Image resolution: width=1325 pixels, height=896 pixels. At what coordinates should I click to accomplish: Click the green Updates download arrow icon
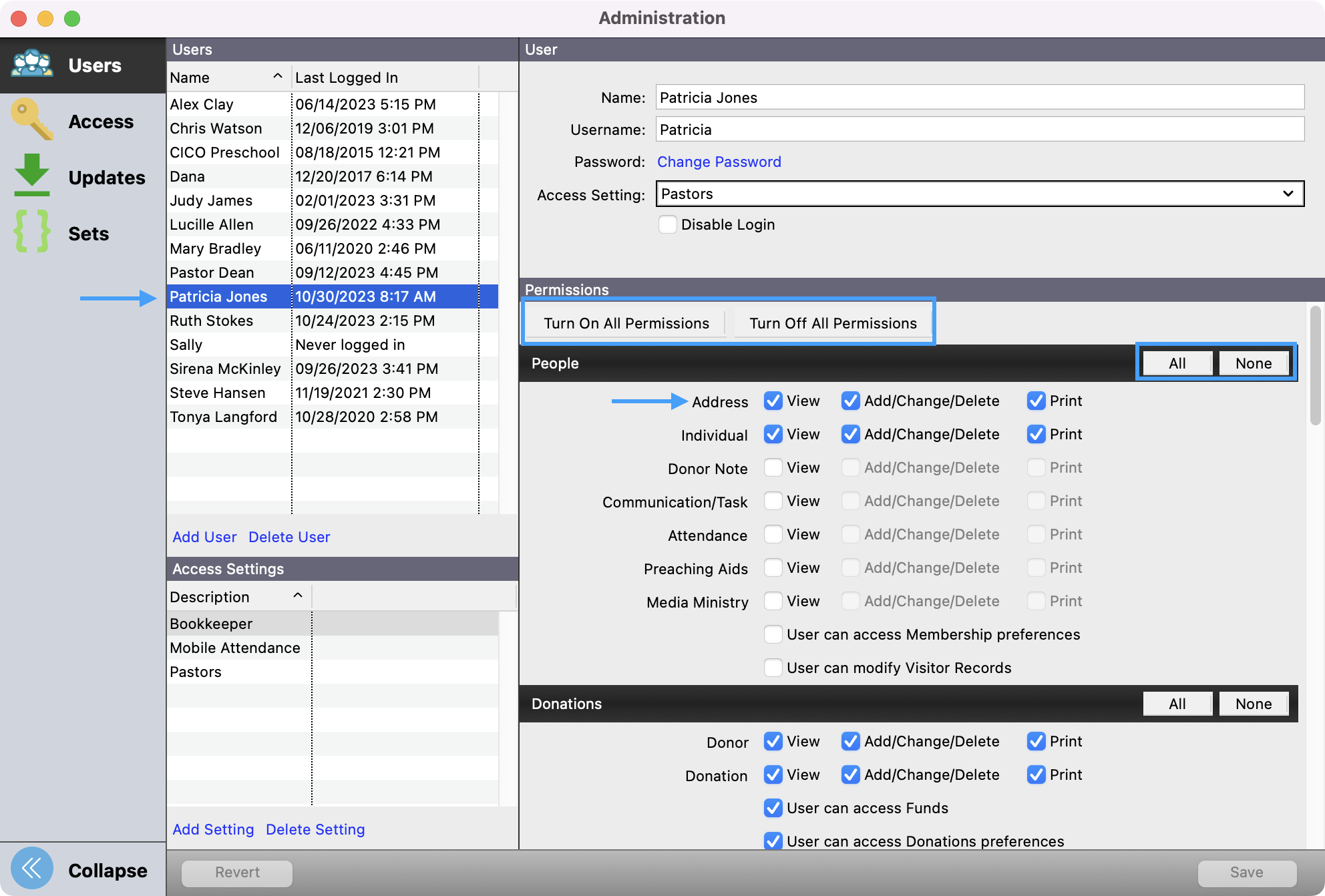click(x=31, y=176)
